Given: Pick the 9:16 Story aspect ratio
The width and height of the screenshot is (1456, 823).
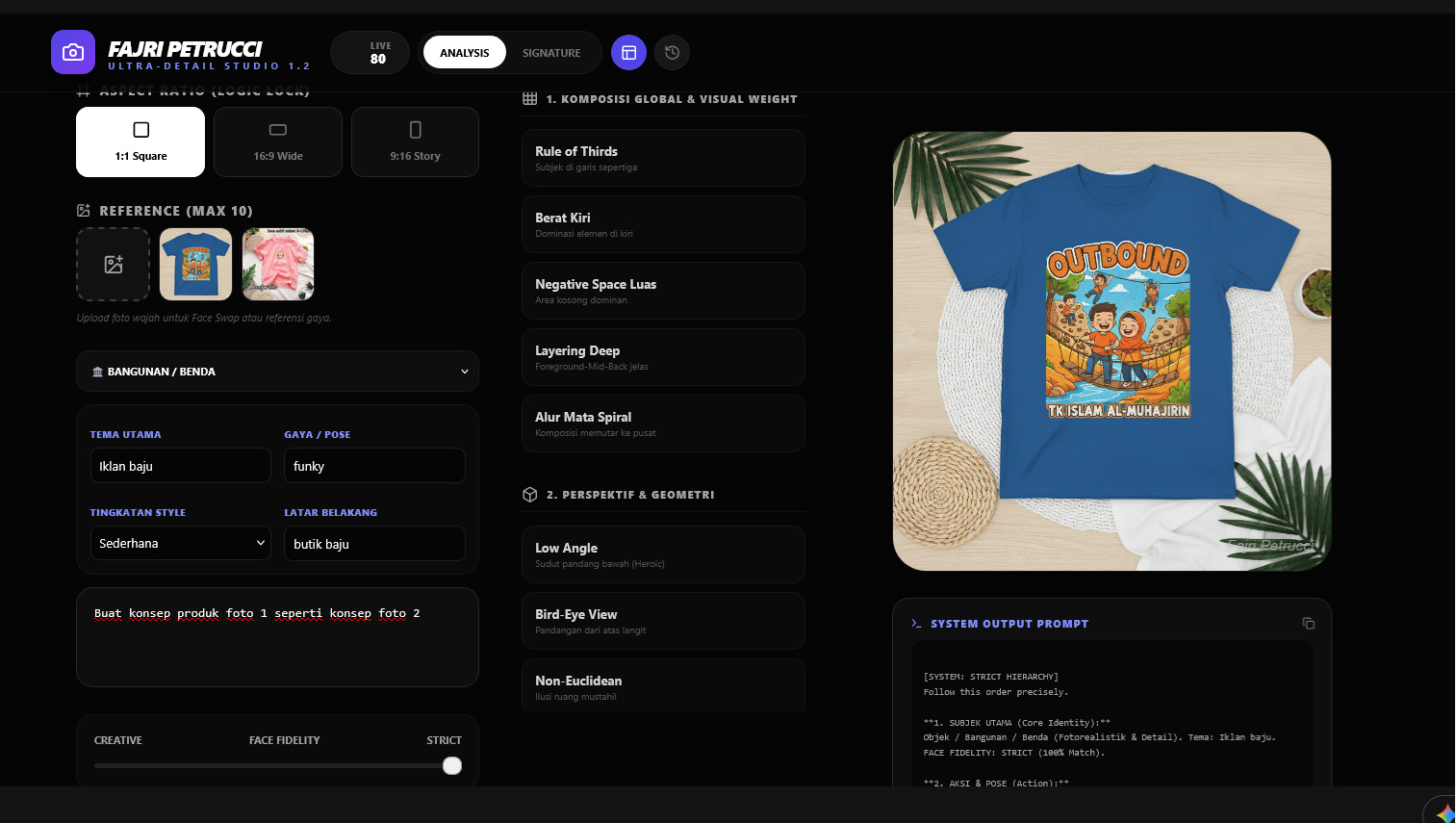Looking at the screenshot, I should click(x=415, y=142).
